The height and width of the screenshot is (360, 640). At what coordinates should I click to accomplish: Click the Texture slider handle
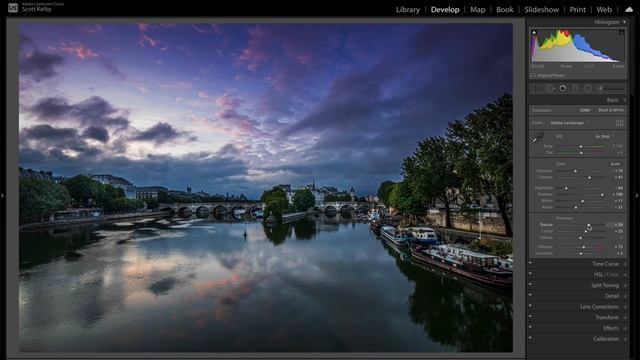588,225
